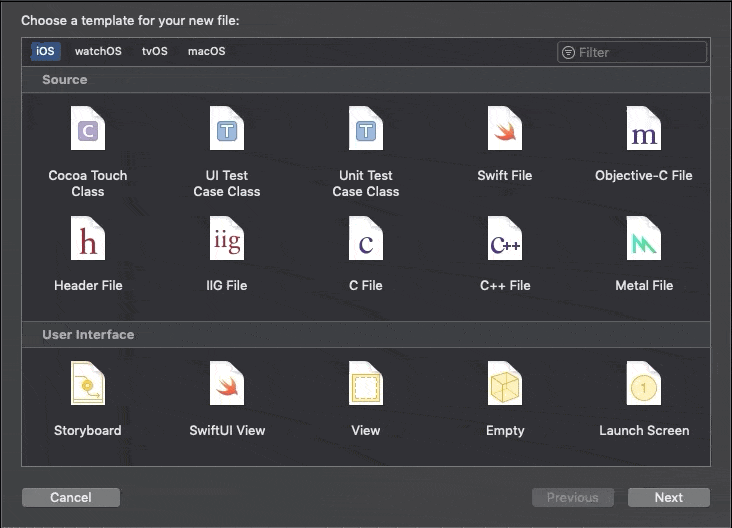
Task: Switch to the watchOS tab
Action: pyautogui.click(x=98, y=51)
